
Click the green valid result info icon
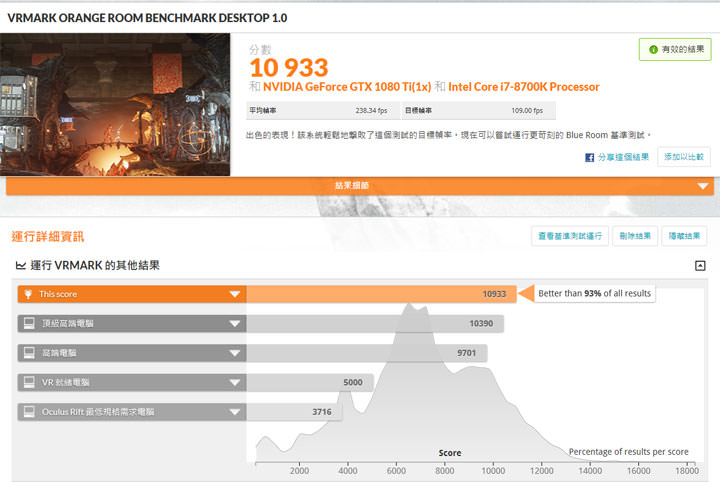[x=653, y=49]
